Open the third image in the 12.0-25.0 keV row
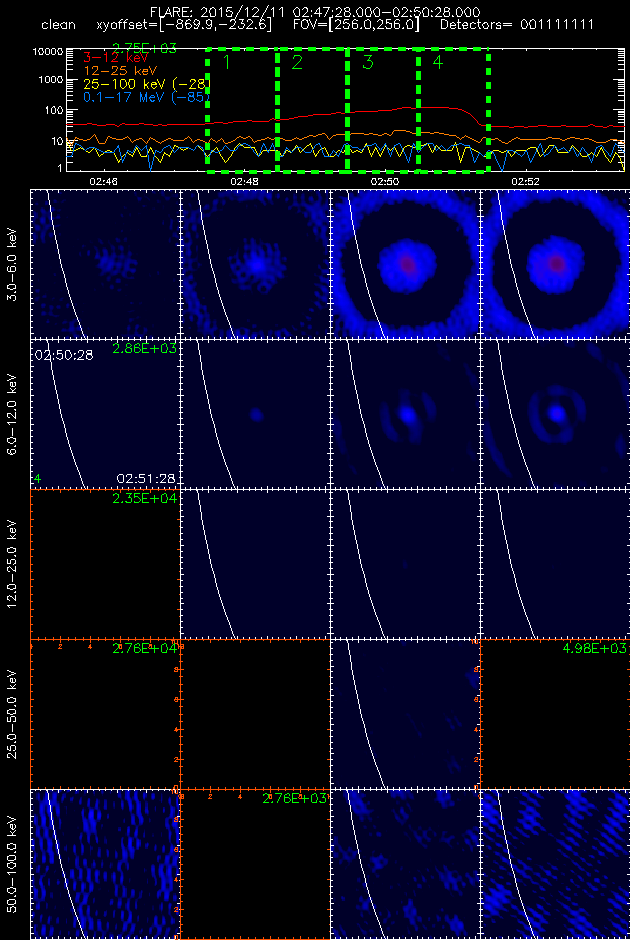Image resolution: width=630 pixels, height=940 pixels. [405, 564]
